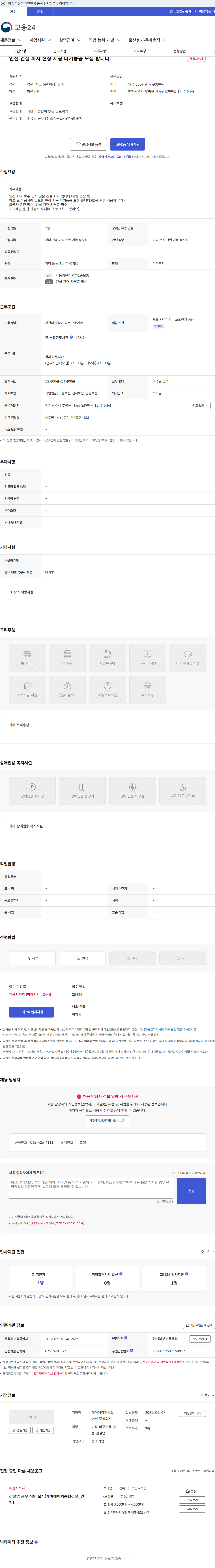Open related posting 건설업 공무 직원 모집

[47, 1499]
